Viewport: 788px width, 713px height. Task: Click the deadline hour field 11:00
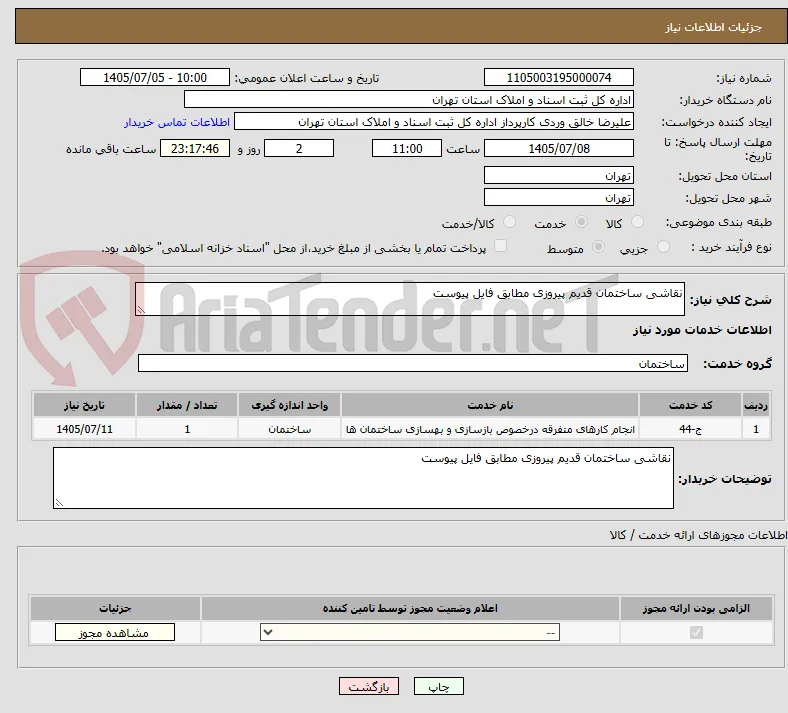click(x=407, y=148)
